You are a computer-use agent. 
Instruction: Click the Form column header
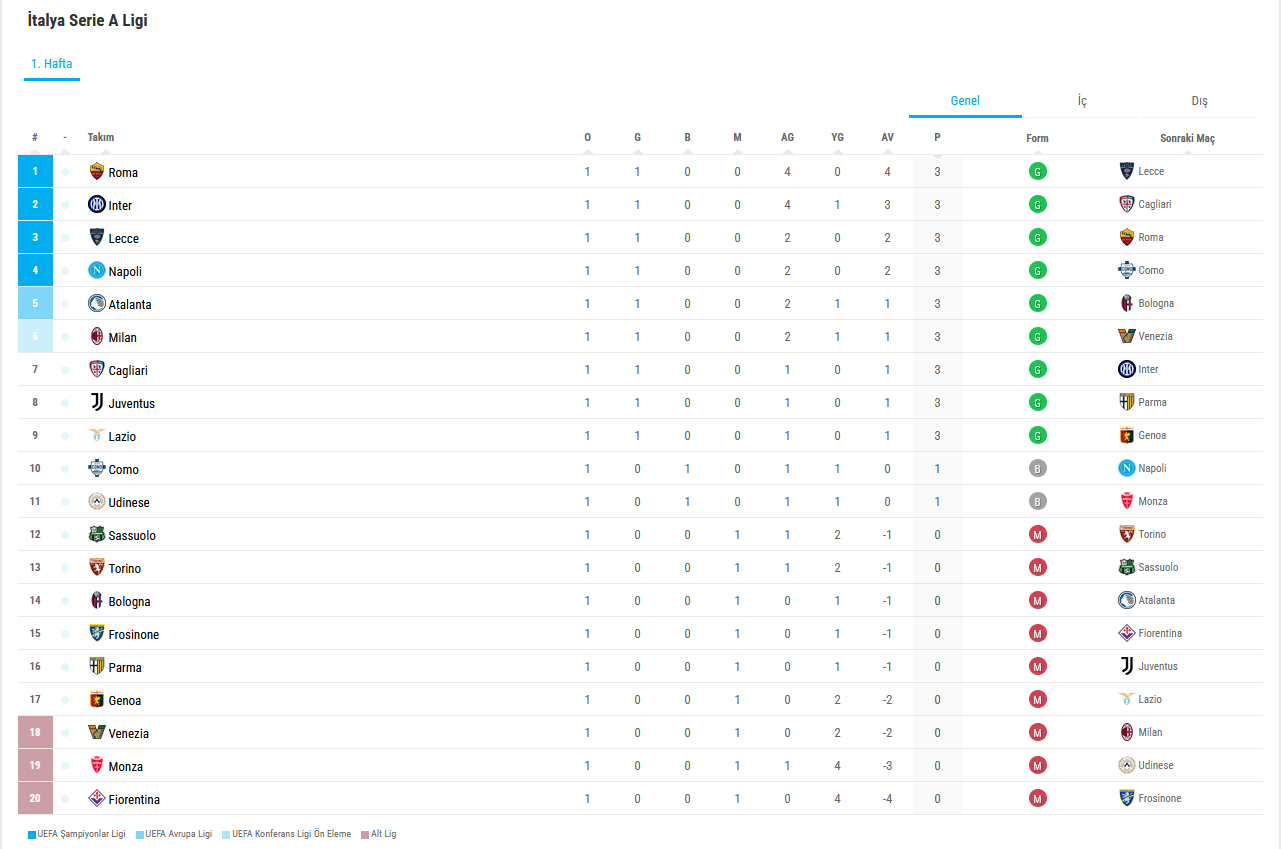point(1037,138)
